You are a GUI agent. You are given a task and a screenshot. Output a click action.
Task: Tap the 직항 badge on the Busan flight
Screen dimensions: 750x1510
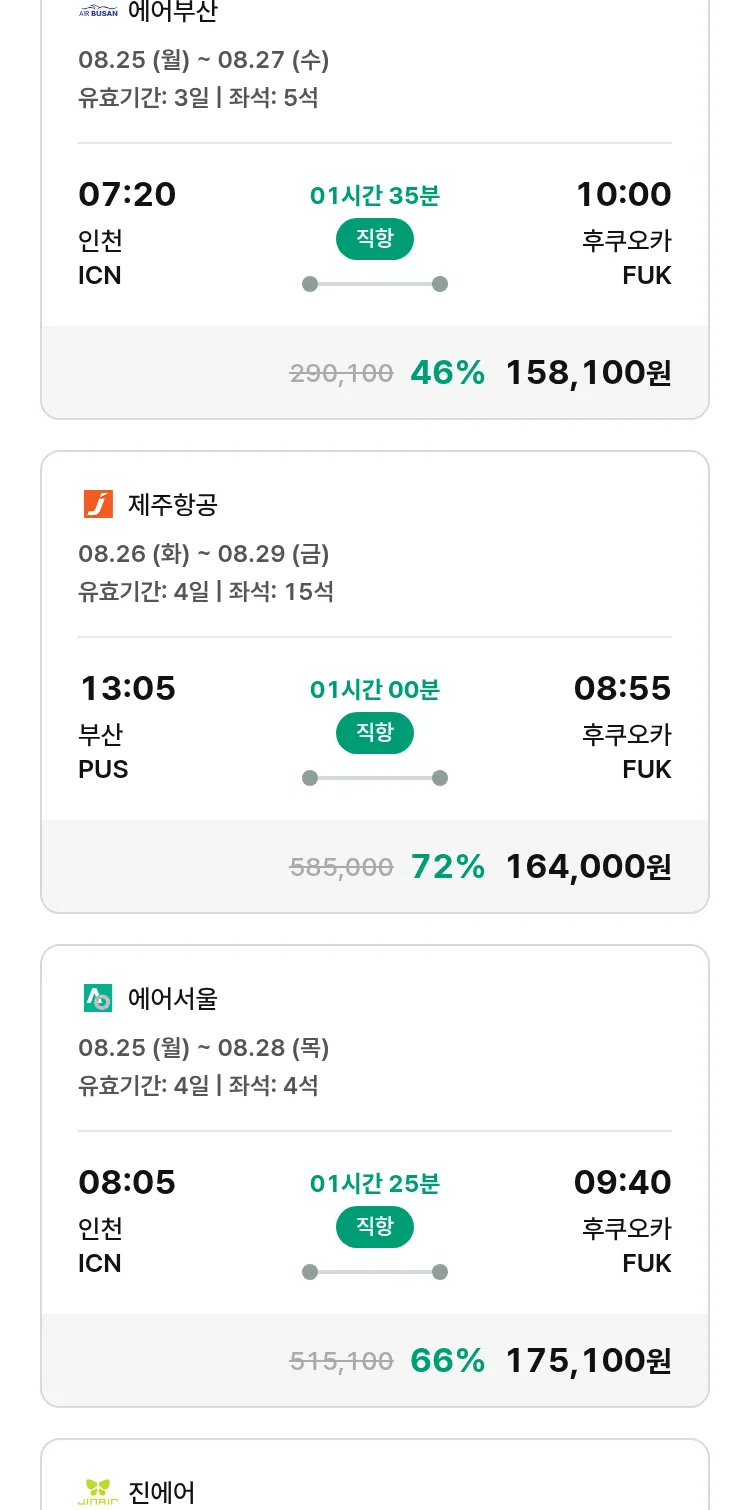375,733
